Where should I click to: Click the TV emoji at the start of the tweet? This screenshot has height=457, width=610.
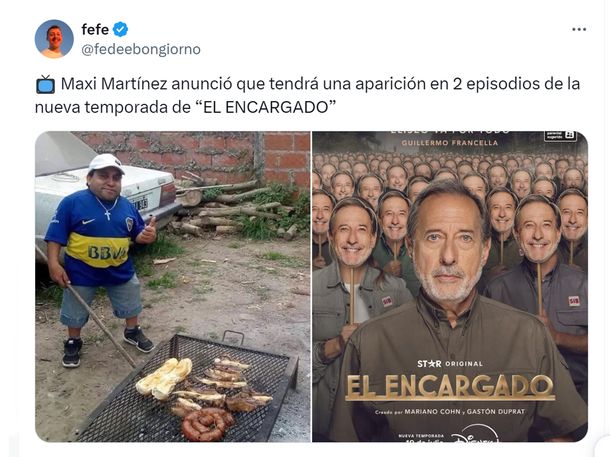pyautogui.click(x=46, y=84)
